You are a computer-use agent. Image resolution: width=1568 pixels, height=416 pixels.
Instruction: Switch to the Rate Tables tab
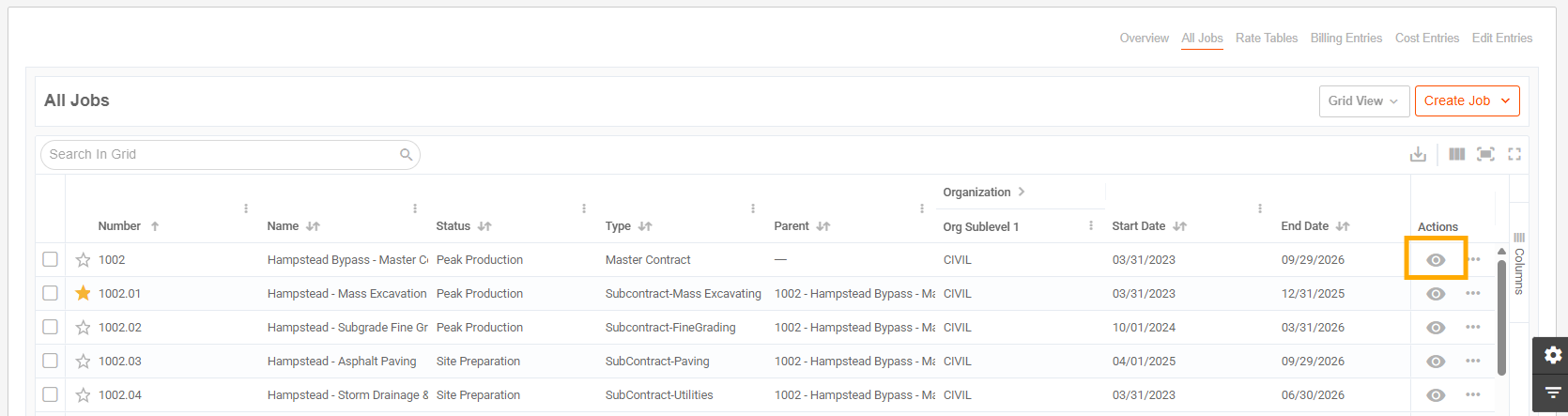point(1267,39)
